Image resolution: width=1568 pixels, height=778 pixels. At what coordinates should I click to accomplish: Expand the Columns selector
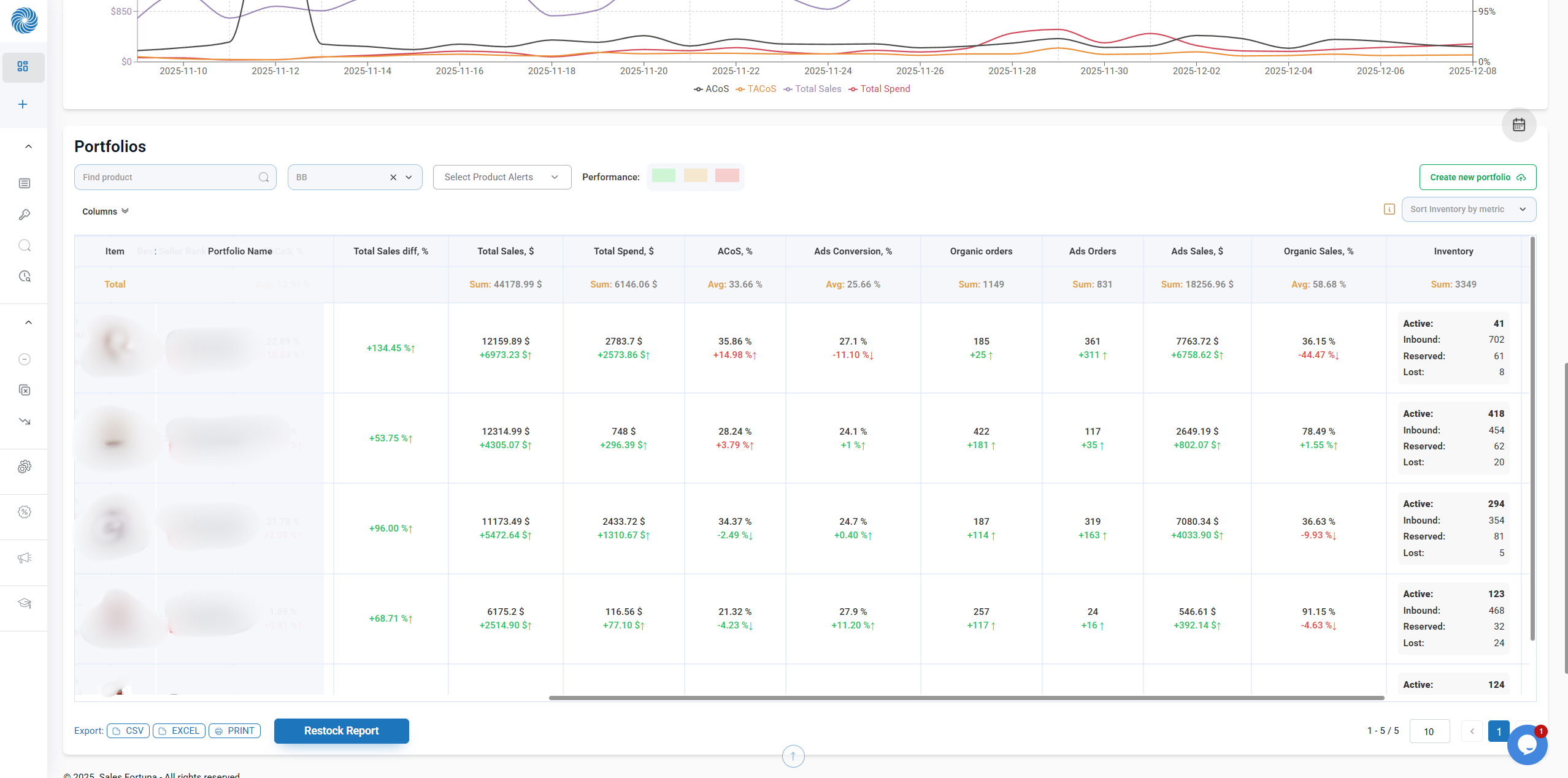[x=105, y=212]
